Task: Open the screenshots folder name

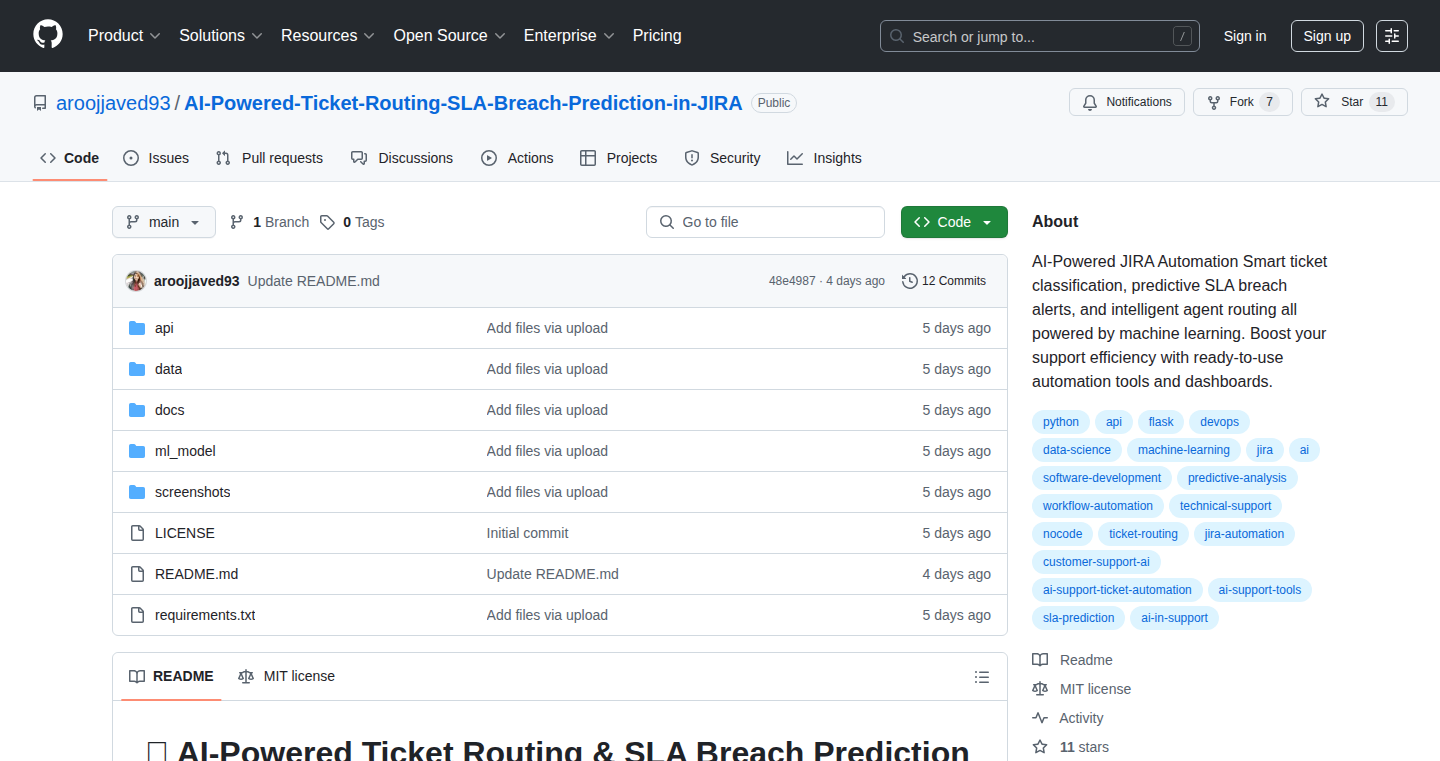Action: 193,492
